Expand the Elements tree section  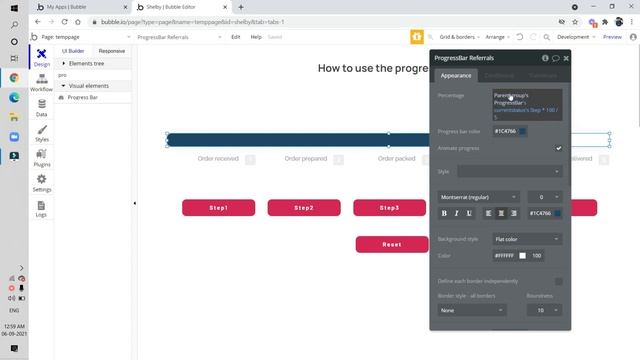point(93,64)
